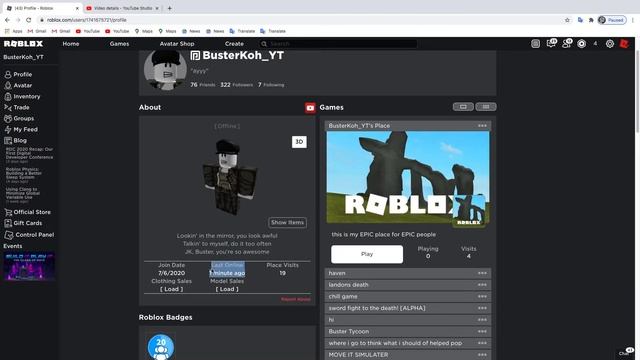This screenshot has height=360, width=640.
Task: Open options dots for haven game
Action: tap(482, 273)
